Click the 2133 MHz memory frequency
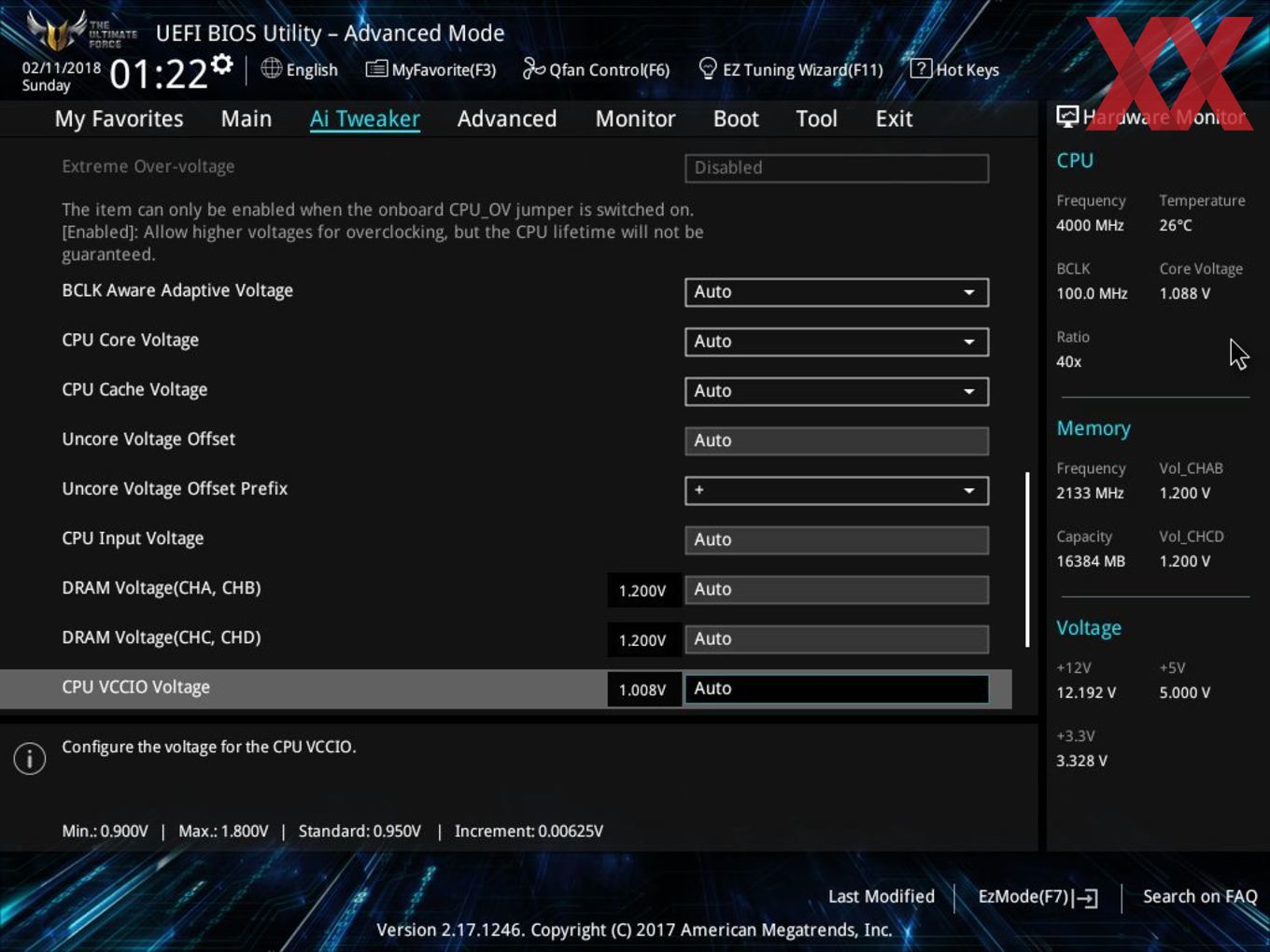The width and height of the screenshot is (1270, 952). pos(1090,493)
